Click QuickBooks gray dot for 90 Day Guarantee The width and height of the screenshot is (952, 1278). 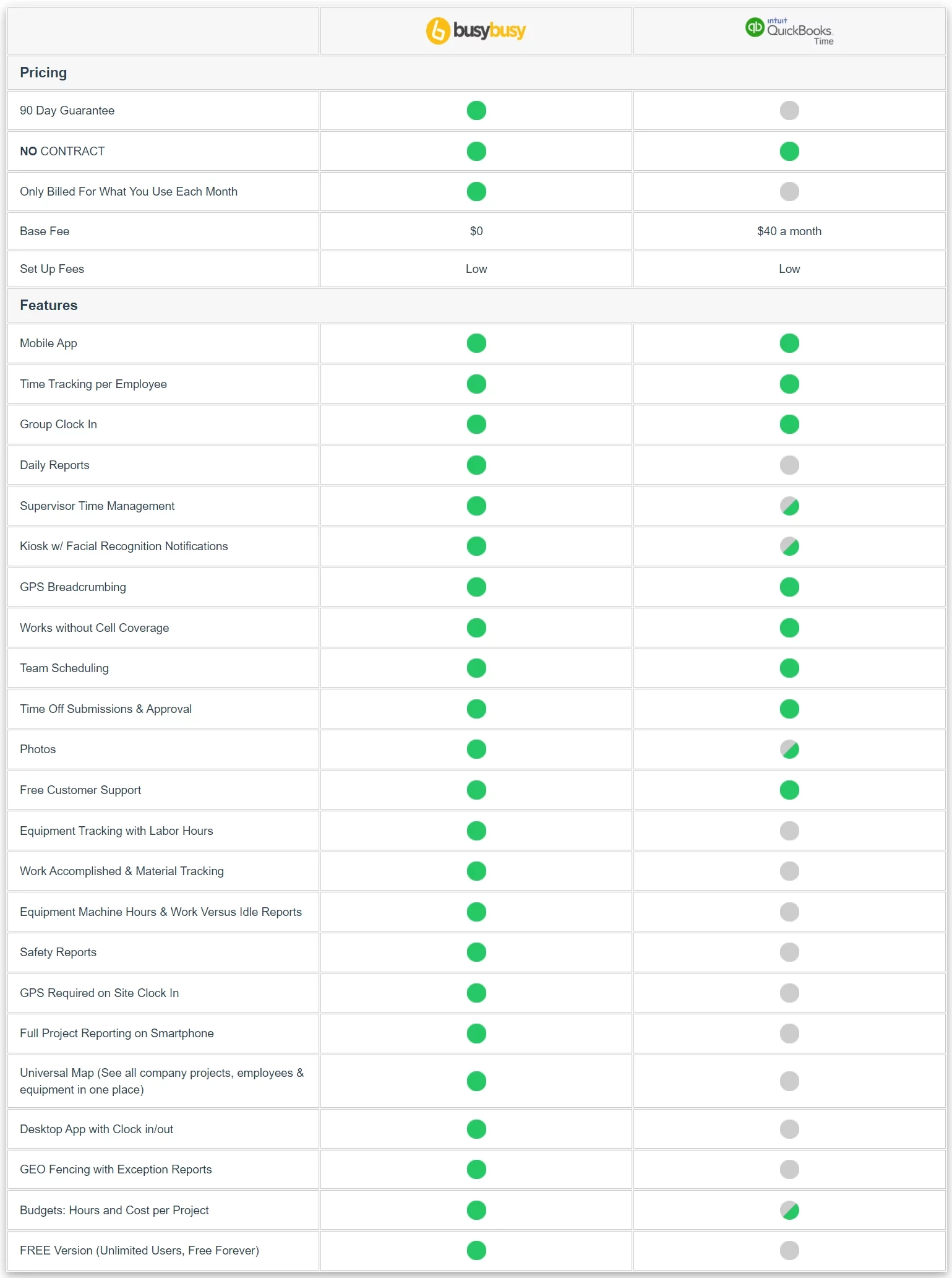click(789, 110)
